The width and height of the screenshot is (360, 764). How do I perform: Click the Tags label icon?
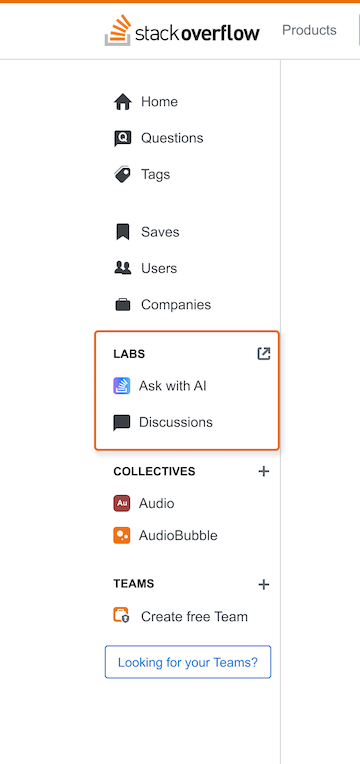click(123, 174)
